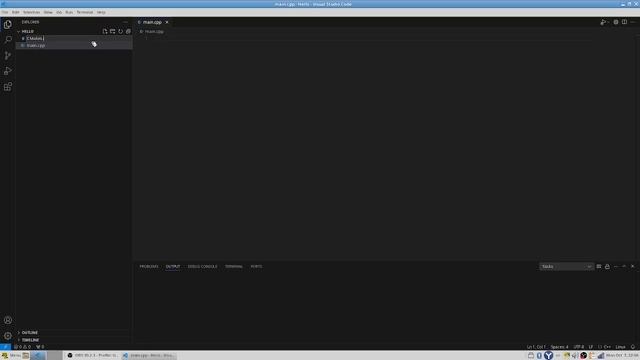This screenshot has width=640, height=360.
Task: Open the Search view in activity bar
Action: (8, 40)
